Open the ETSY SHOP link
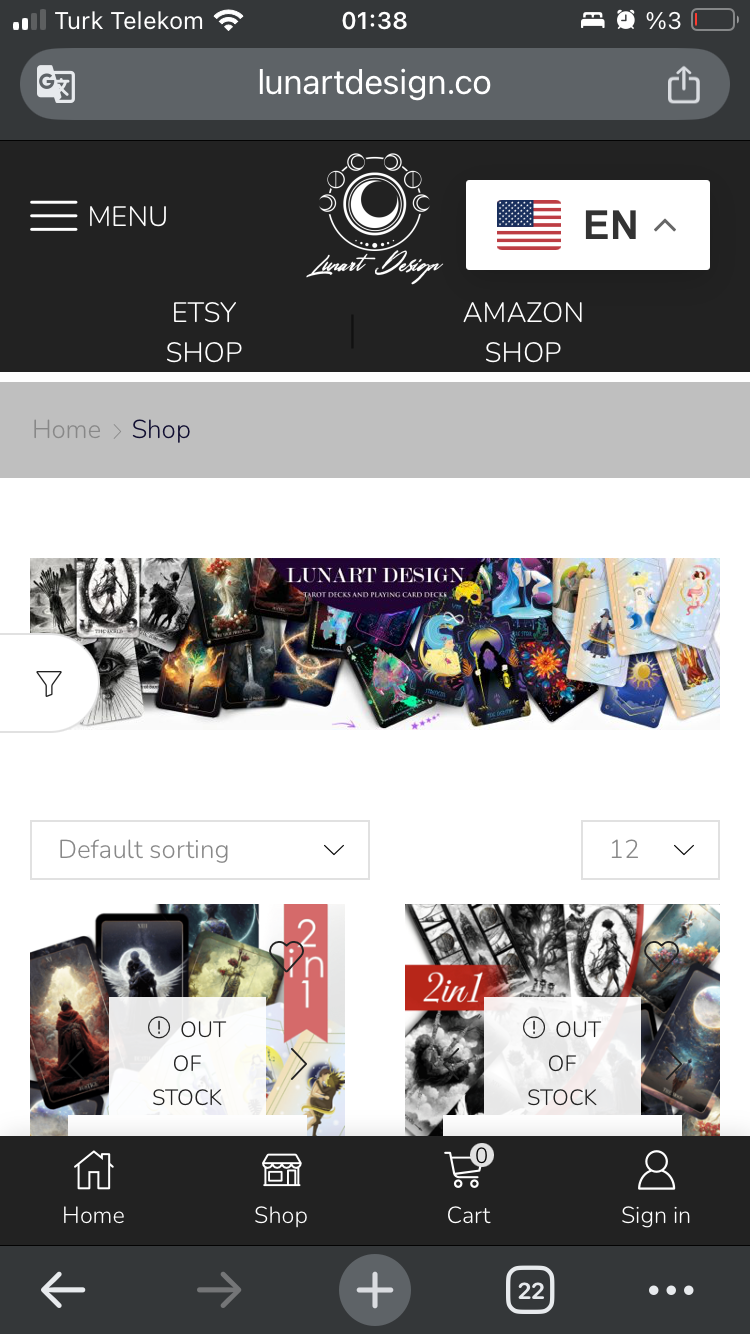The image size is (750, 1334). tap(204, 332)
